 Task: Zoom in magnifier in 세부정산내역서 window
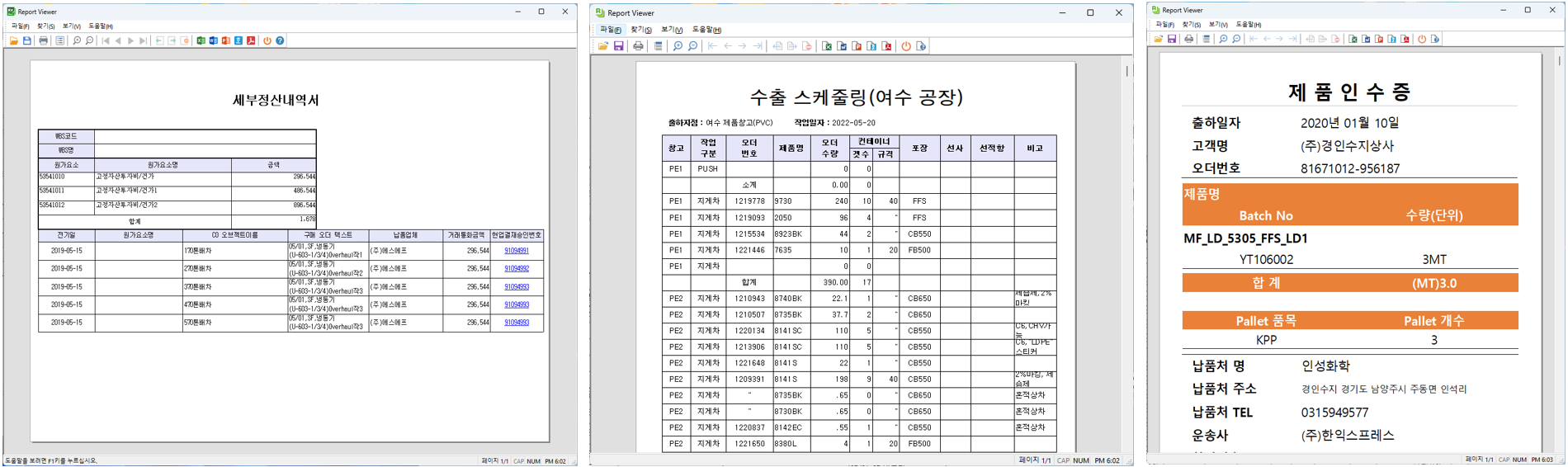pos(77,40)
